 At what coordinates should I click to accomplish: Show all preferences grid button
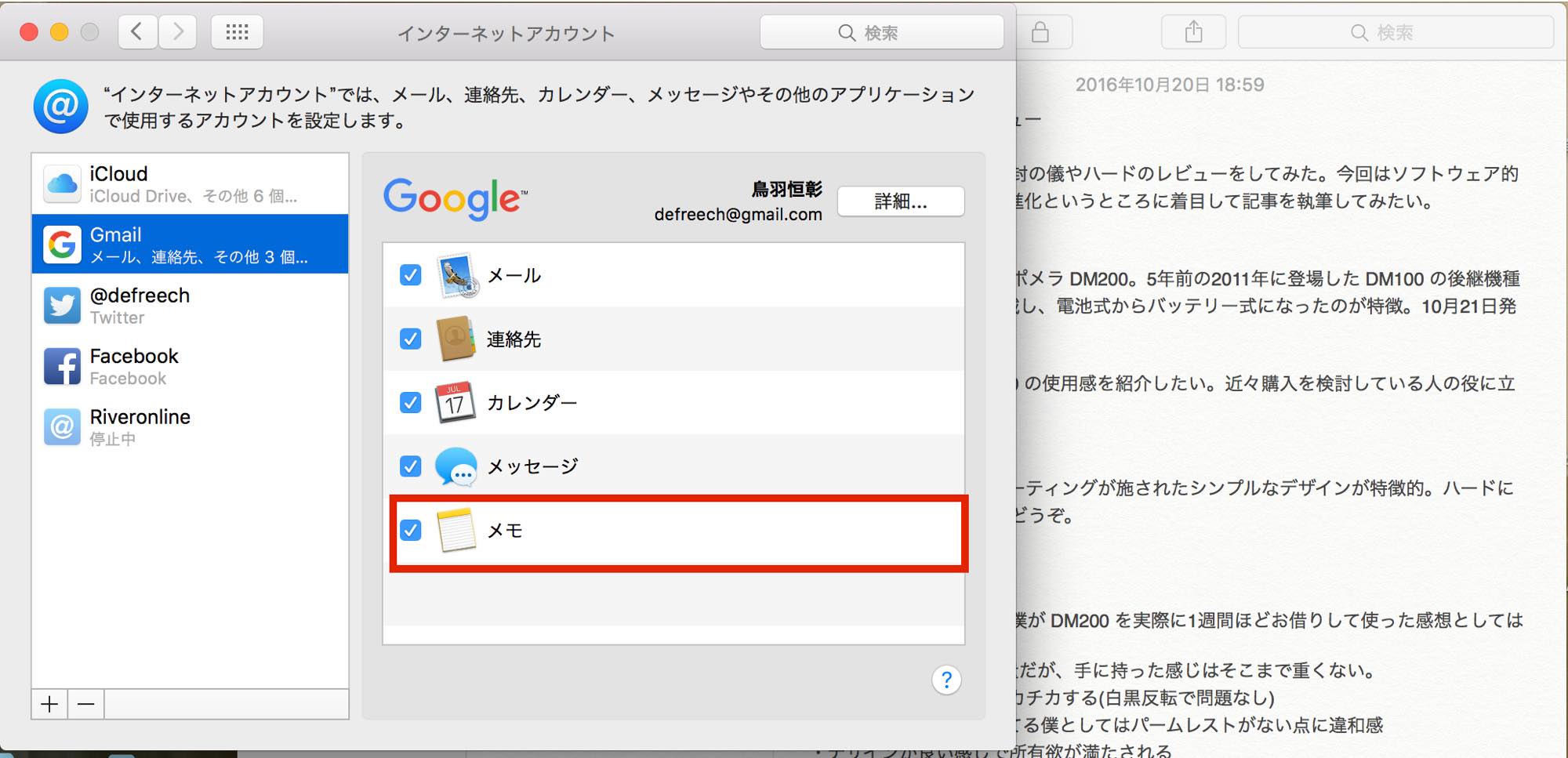[237, 32]
